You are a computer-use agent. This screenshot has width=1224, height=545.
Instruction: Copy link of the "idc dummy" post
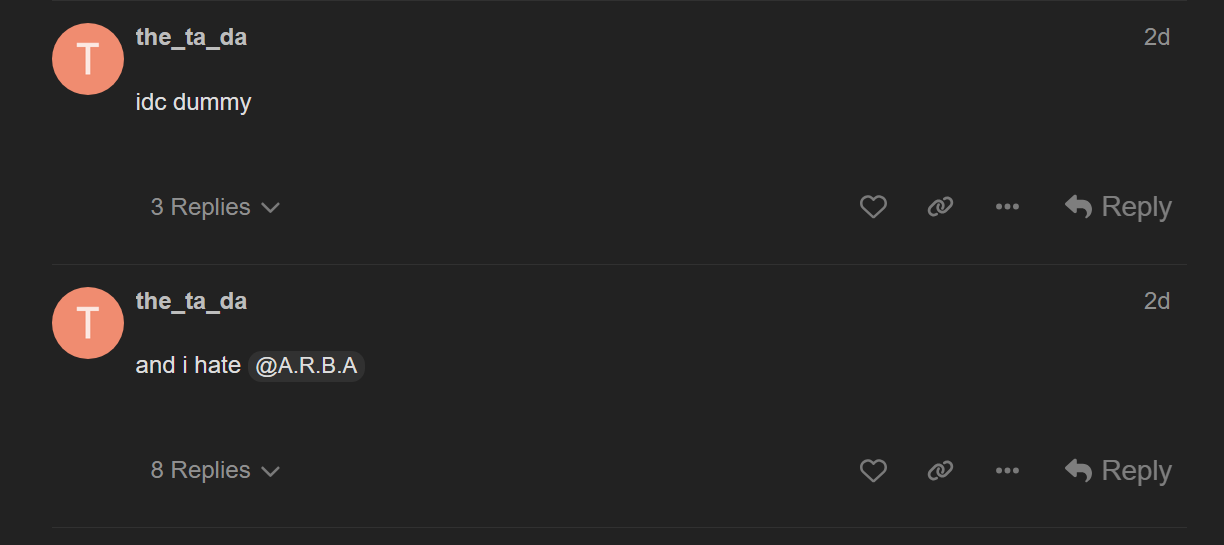tap(940, 207)
